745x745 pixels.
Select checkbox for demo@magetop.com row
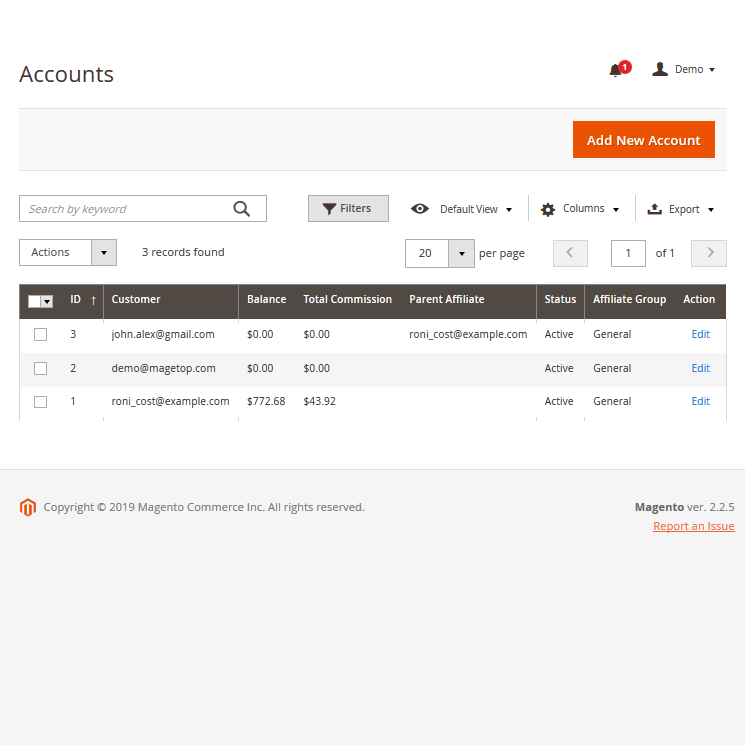pyautogui.click(x=41, y=368)
